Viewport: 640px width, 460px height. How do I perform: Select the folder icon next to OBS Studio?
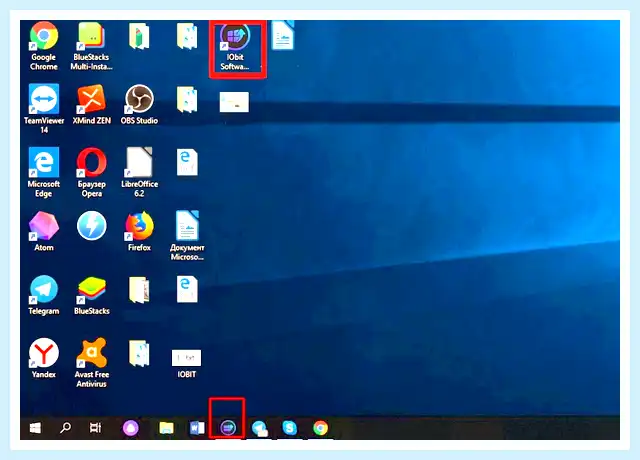pos(187,99)
